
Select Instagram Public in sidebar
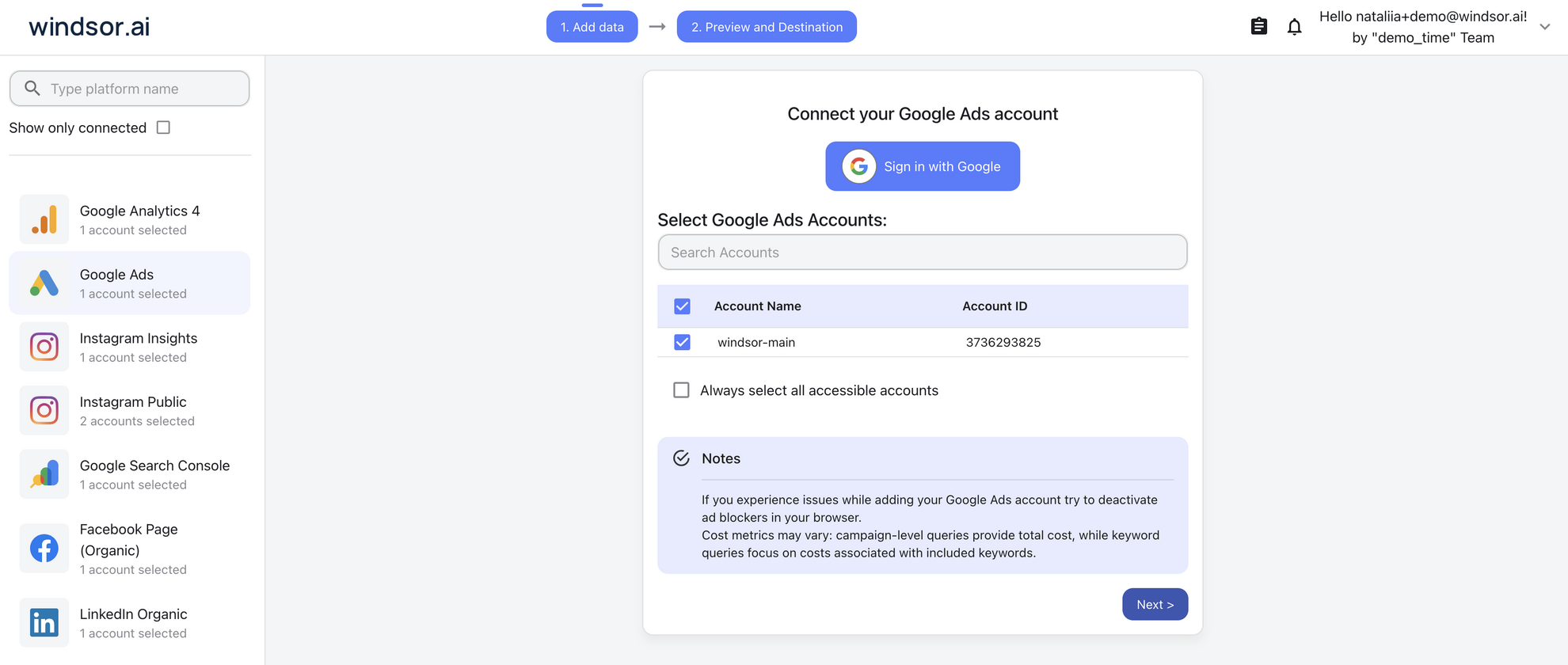[x=130, y=410]
